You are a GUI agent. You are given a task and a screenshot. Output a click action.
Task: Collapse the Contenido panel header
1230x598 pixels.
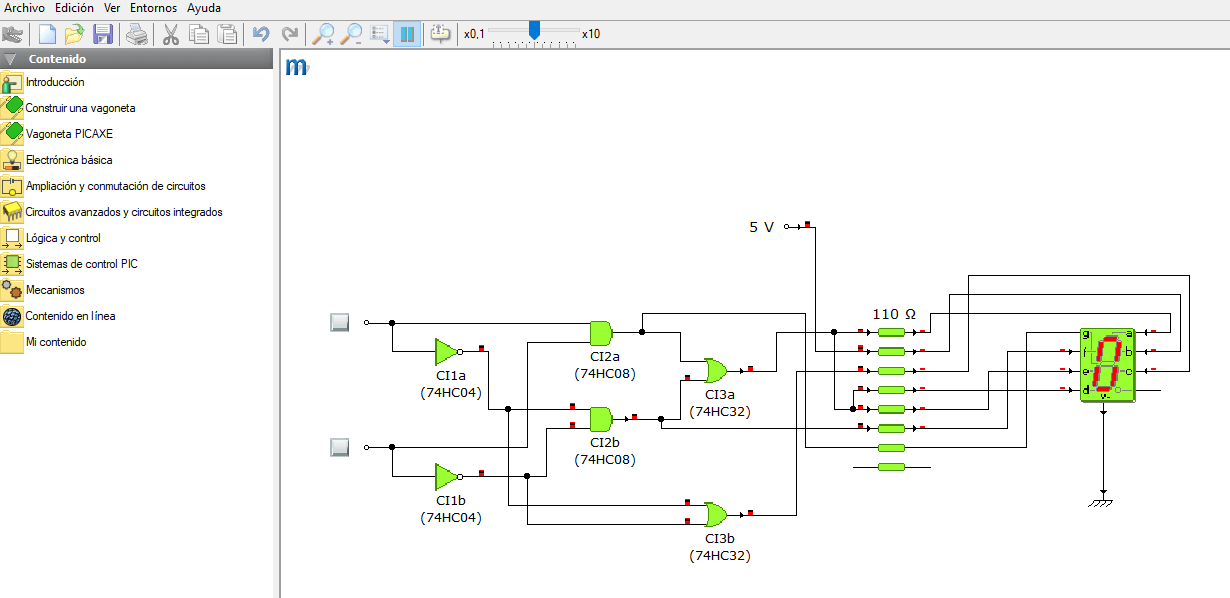[136, 59]
